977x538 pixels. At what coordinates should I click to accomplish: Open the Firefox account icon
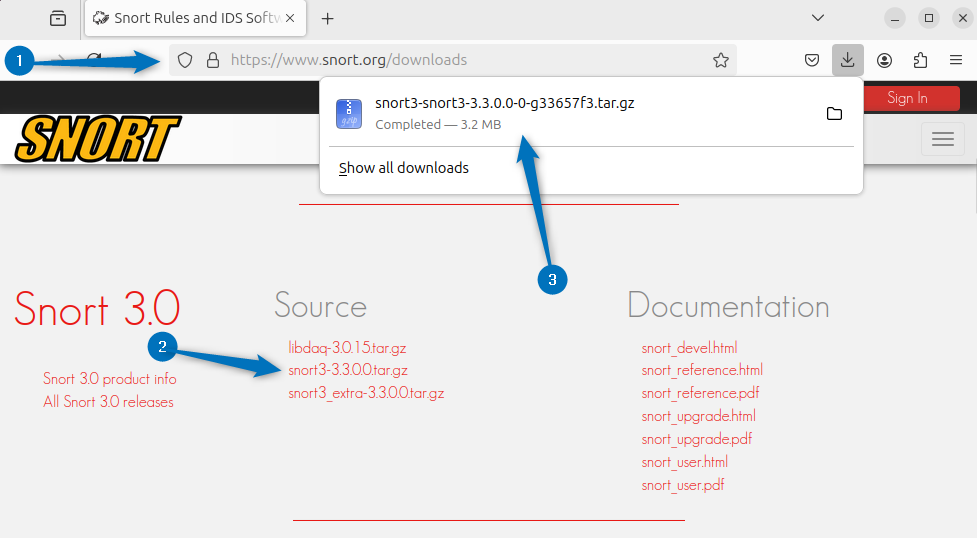point(884,60)
